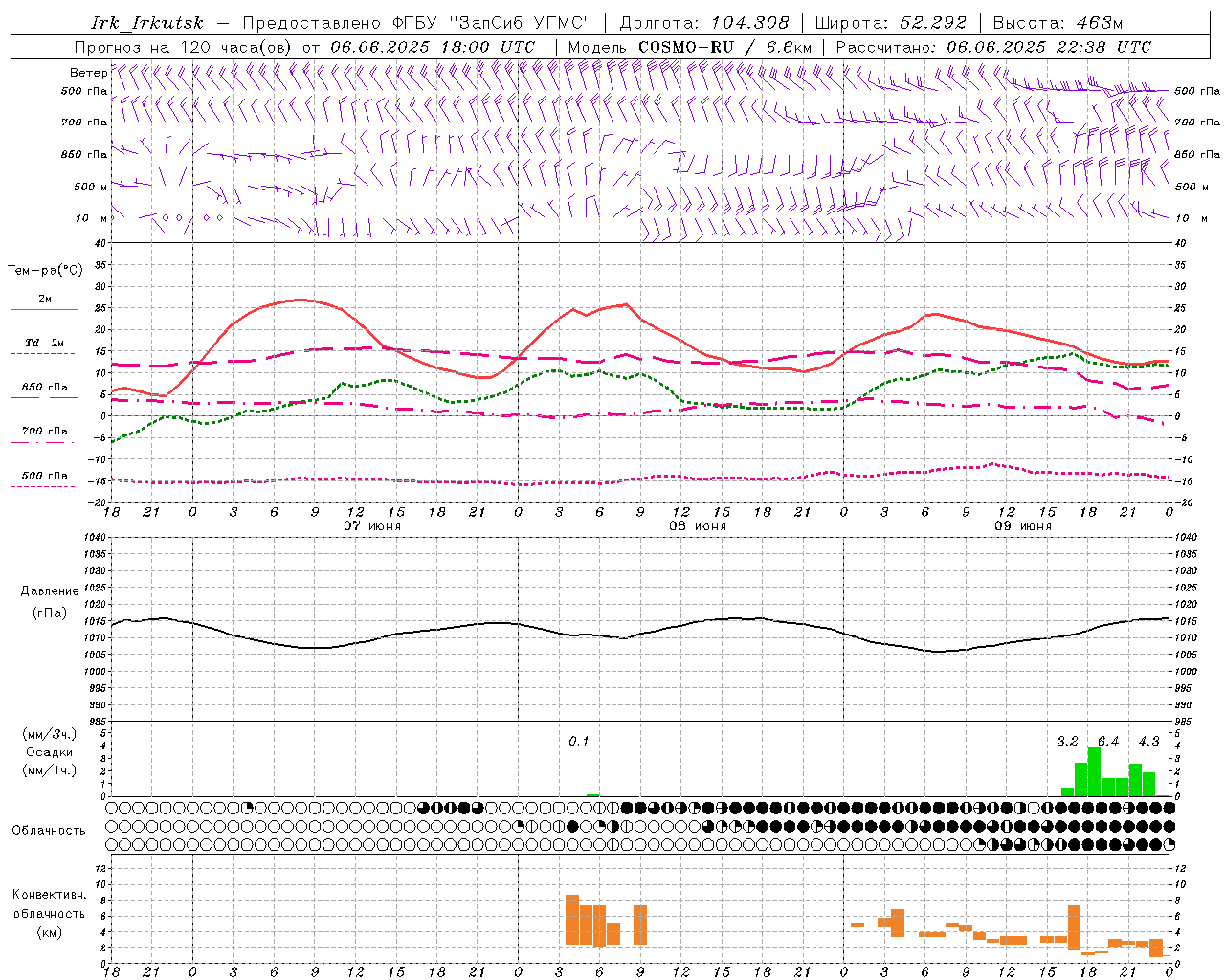Click the tallest orange convective bar on 08 июня
Viewport: 1225px width, 980px height.
click(572, 920)
